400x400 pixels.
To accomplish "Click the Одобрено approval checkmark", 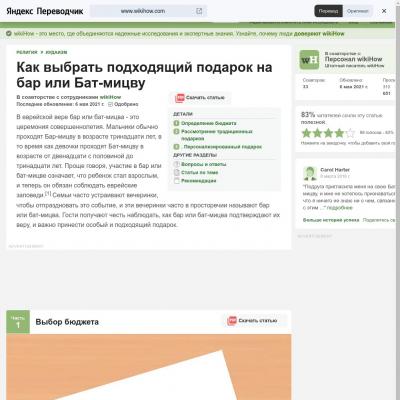I will 110,104.
